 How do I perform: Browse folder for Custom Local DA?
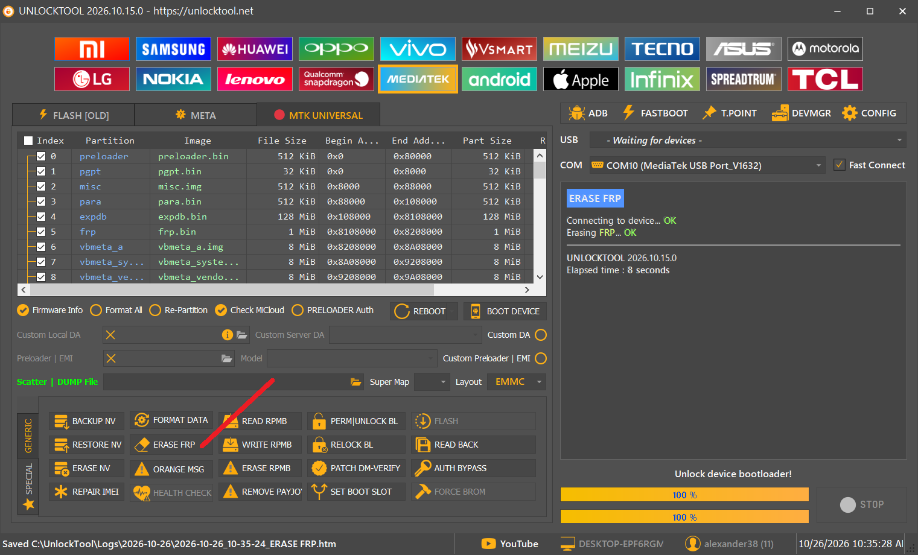pyautogui.click(x=242, y=335)
